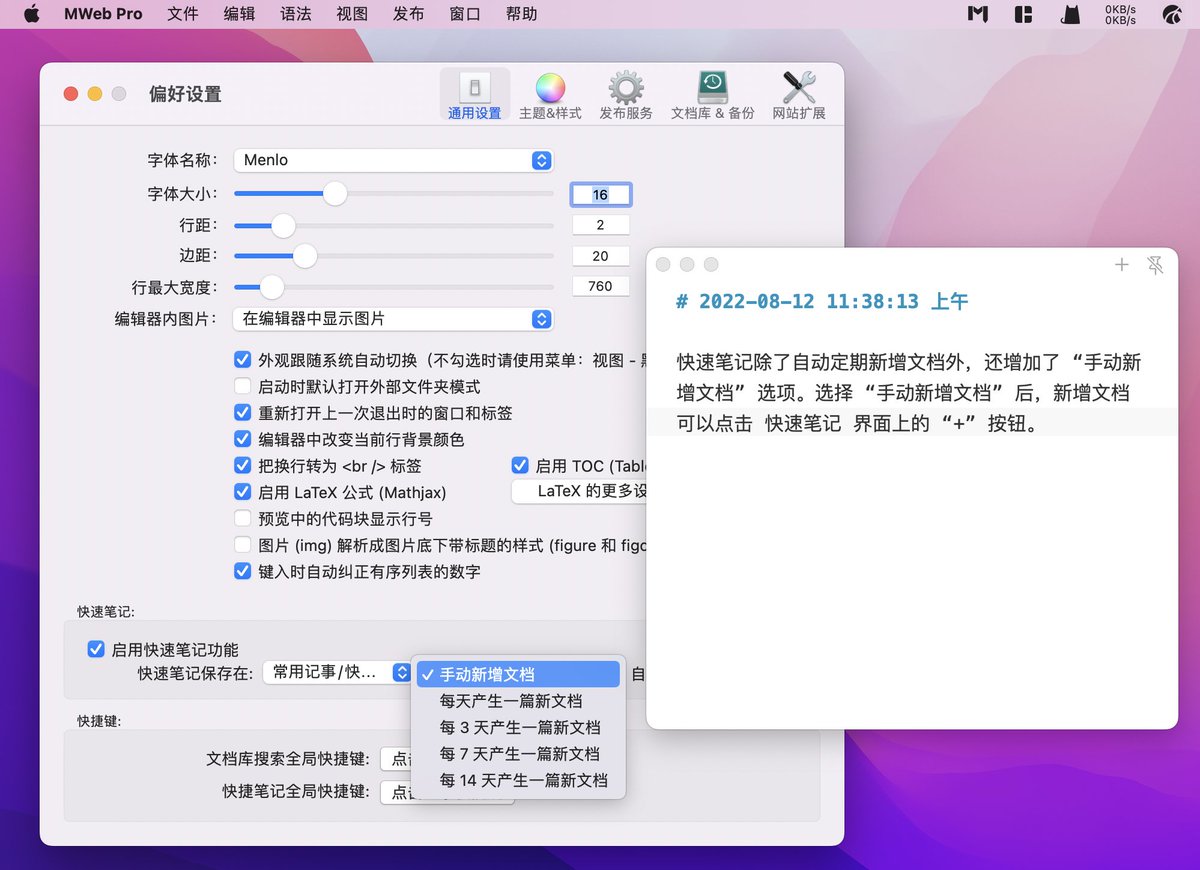Click the split-panel icon in the menu bar
Image resolution: width=1200 pixels, height=870 pixels.
[x=1023, y=14]
